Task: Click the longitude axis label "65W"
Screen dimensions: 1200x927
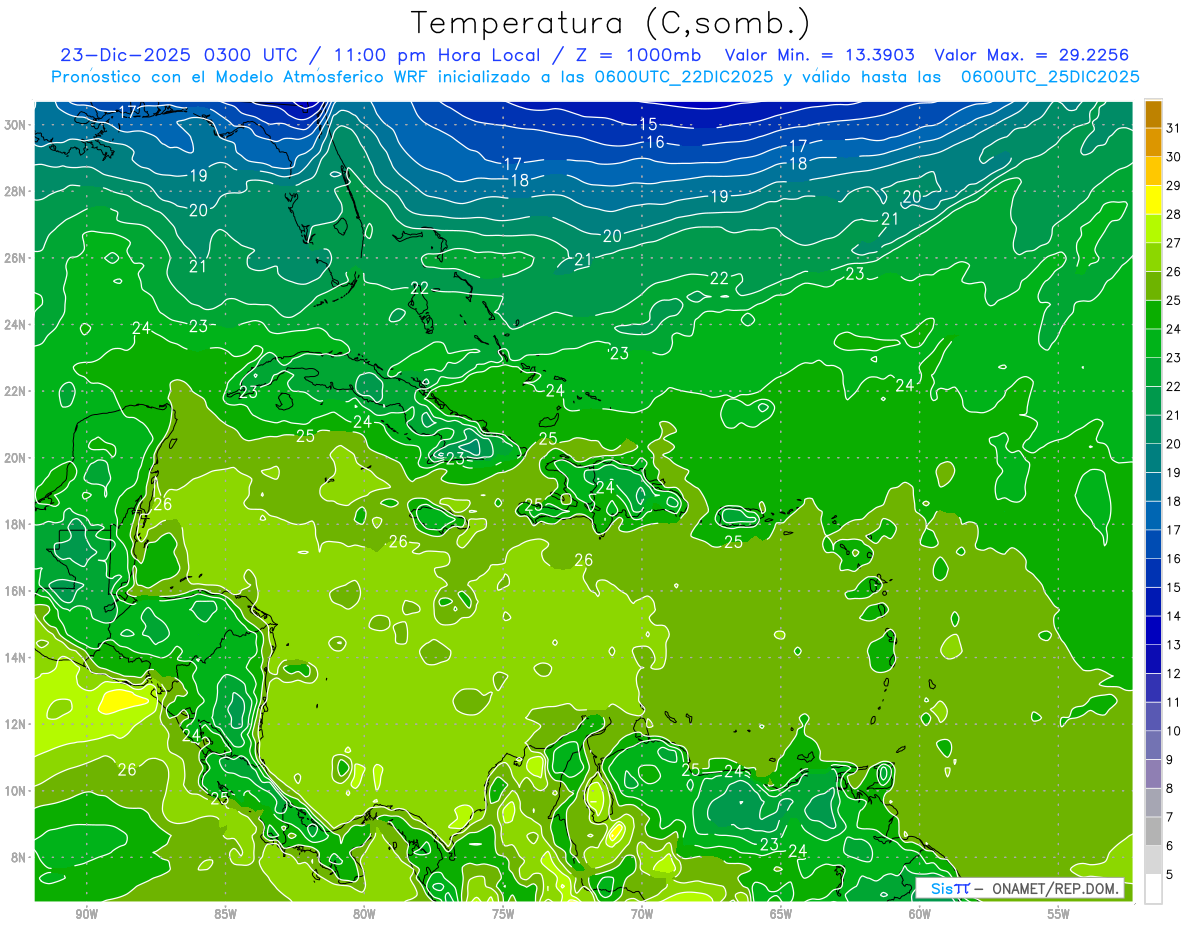Action: (781, 913)
